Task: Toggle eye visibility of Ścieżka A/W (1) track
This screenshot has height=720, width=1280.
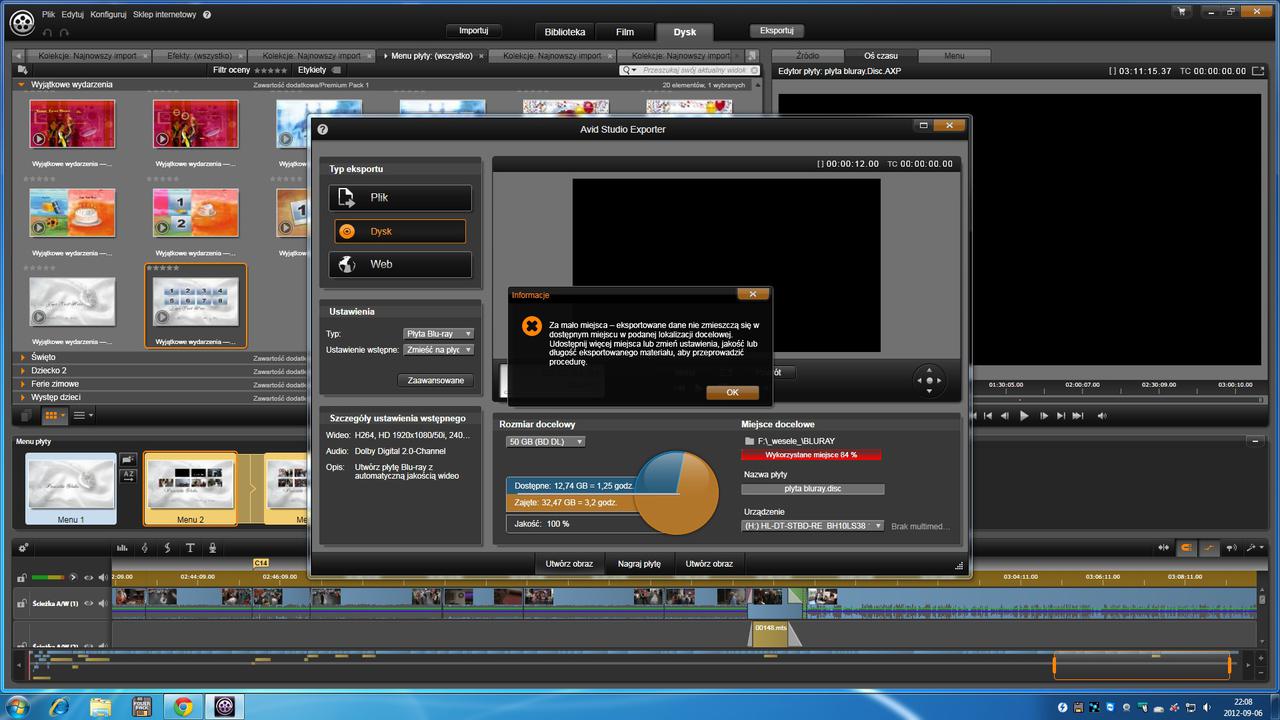Action: (x=88, y=604)
